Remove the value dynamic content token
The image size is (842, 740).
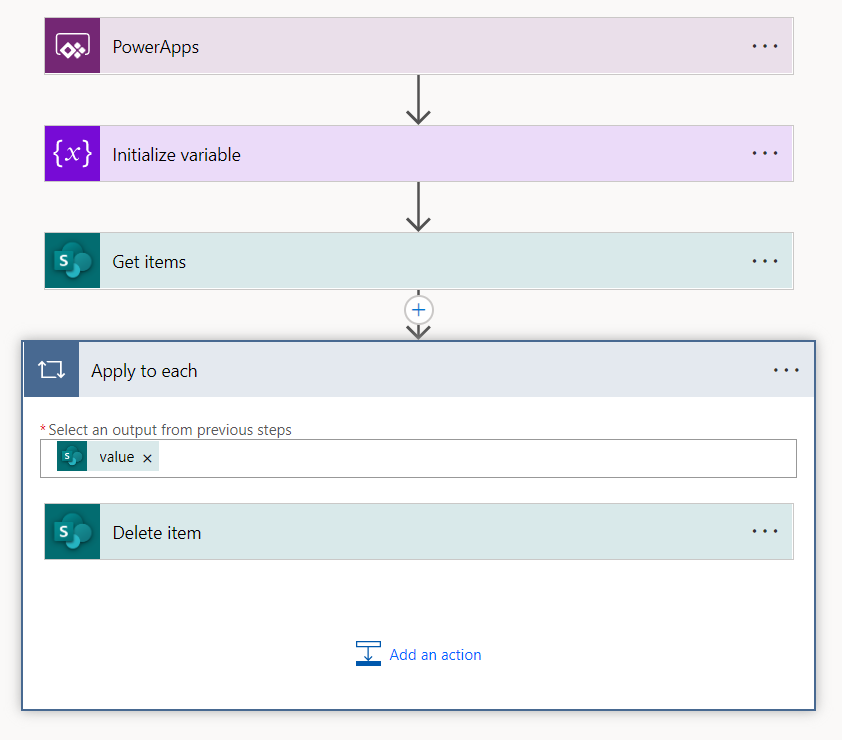[x=147, y=456]
